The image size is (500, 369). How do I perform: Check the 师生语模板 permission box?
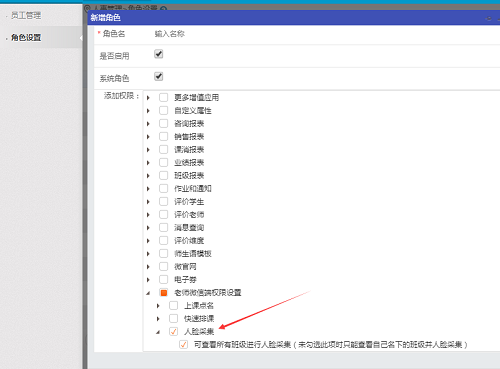pyautogui.click(x=163, y=253)
